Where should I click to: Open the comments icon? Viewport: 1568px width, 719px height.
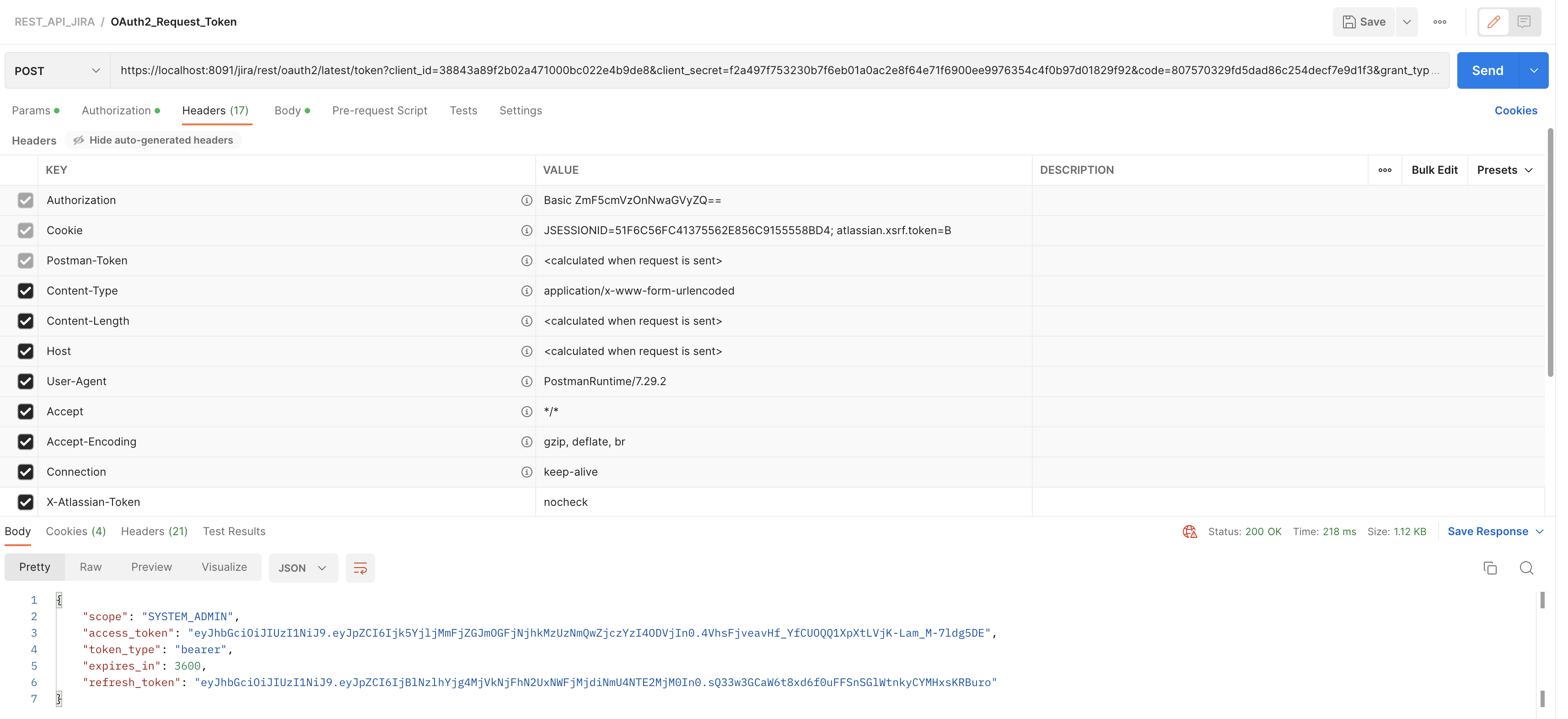coord(1524,22)
